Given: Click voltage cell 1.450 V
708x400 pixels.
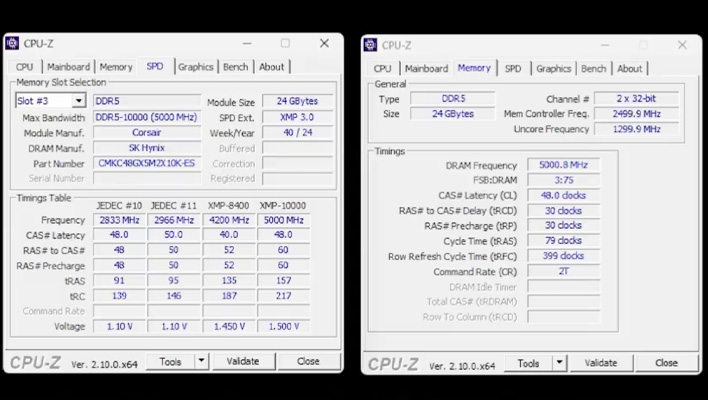Looking at the screenshot, I should point(229,326).
